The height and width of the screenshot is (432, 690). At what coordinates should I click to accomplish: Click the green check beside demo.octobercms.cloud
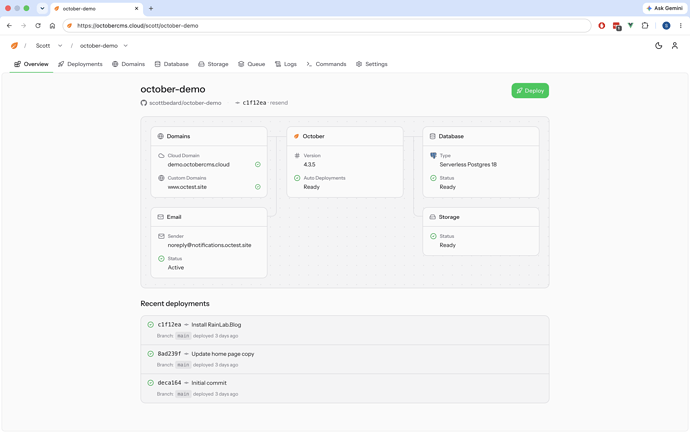tap(258, 165)
